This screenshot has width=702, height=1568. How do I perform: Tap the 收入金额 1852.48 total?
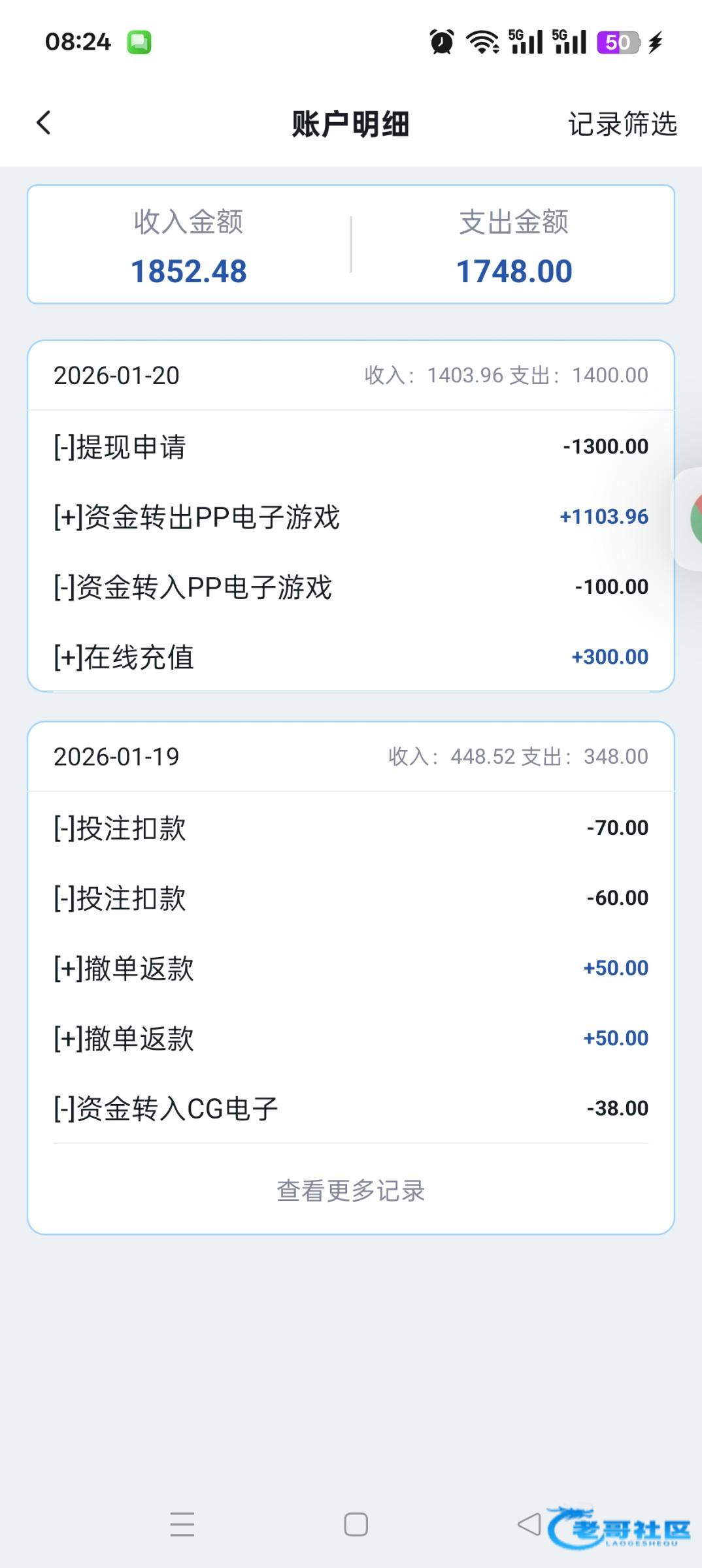(x=189, y=271)
